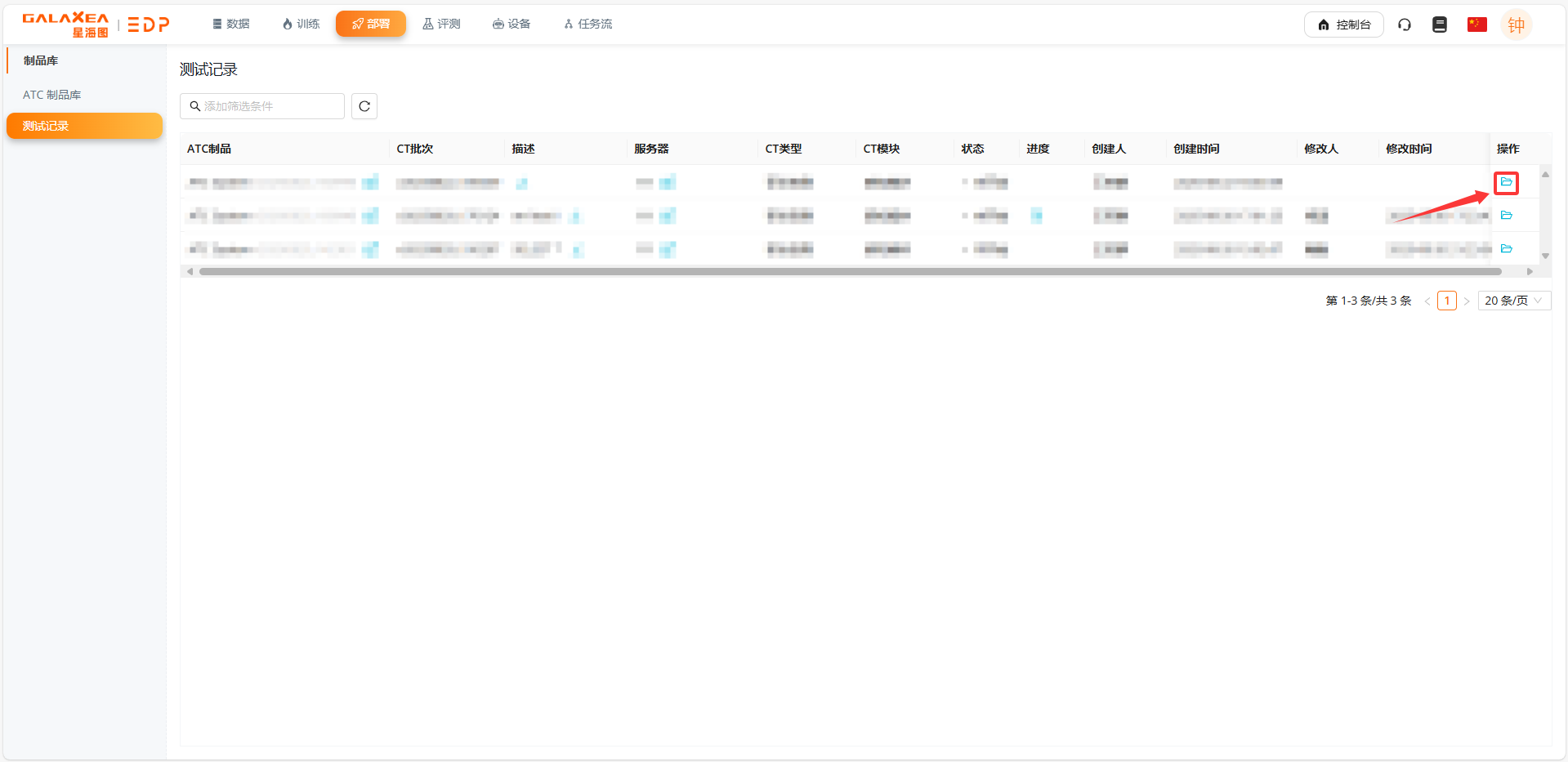This screenshot has height=762, width=1568.
Task: Click the 控制台 button
Action: (1343, 25)
